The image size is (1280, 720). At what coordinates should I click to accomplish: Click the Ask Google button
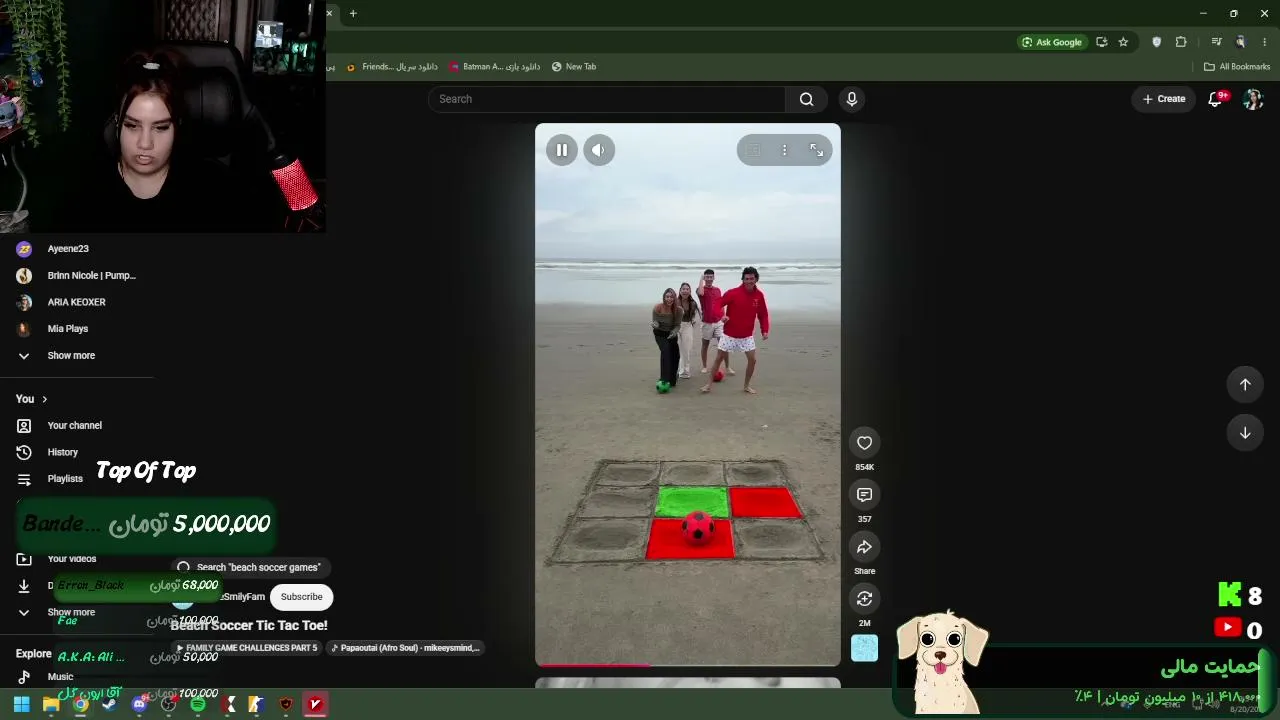[1052, 42]
